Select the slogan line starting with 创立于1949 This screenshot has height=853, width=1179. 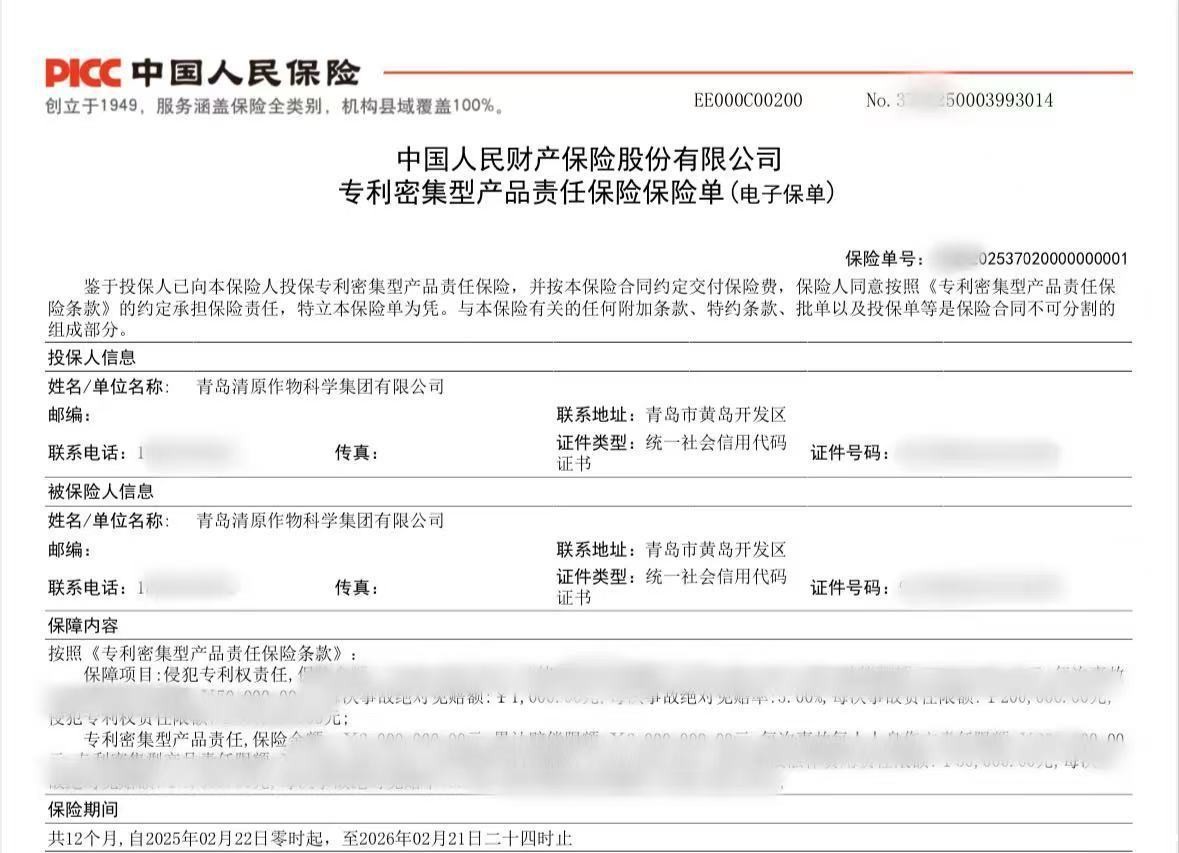[x=274, y=106]
